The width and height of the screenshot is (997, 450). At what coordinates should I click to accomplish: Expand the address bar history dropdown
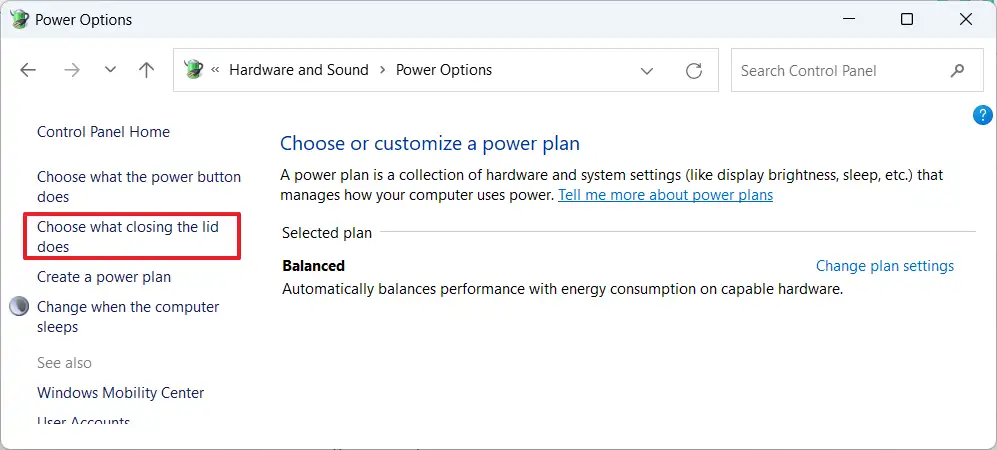pyautogui.click(x=647, y=71)
